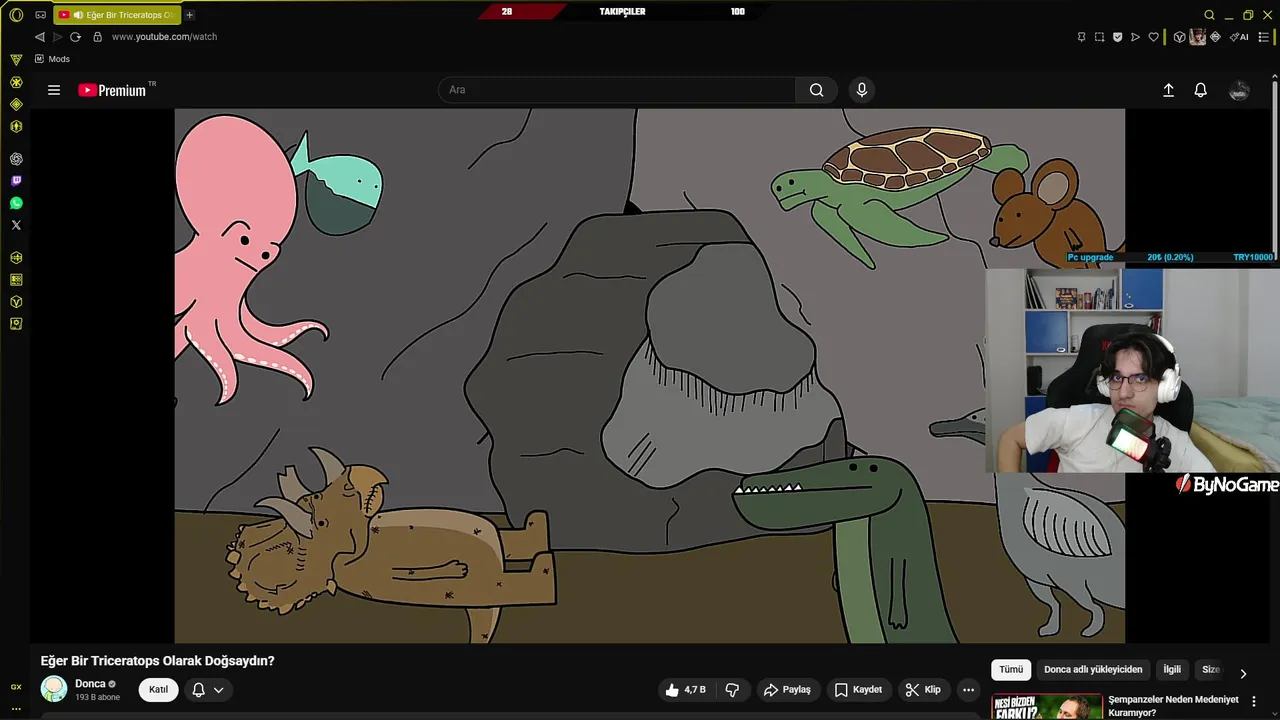1280x720 pixels.
Task: Switch to the Eğer Bir Triceratops tab
Action: pos(118,15)
